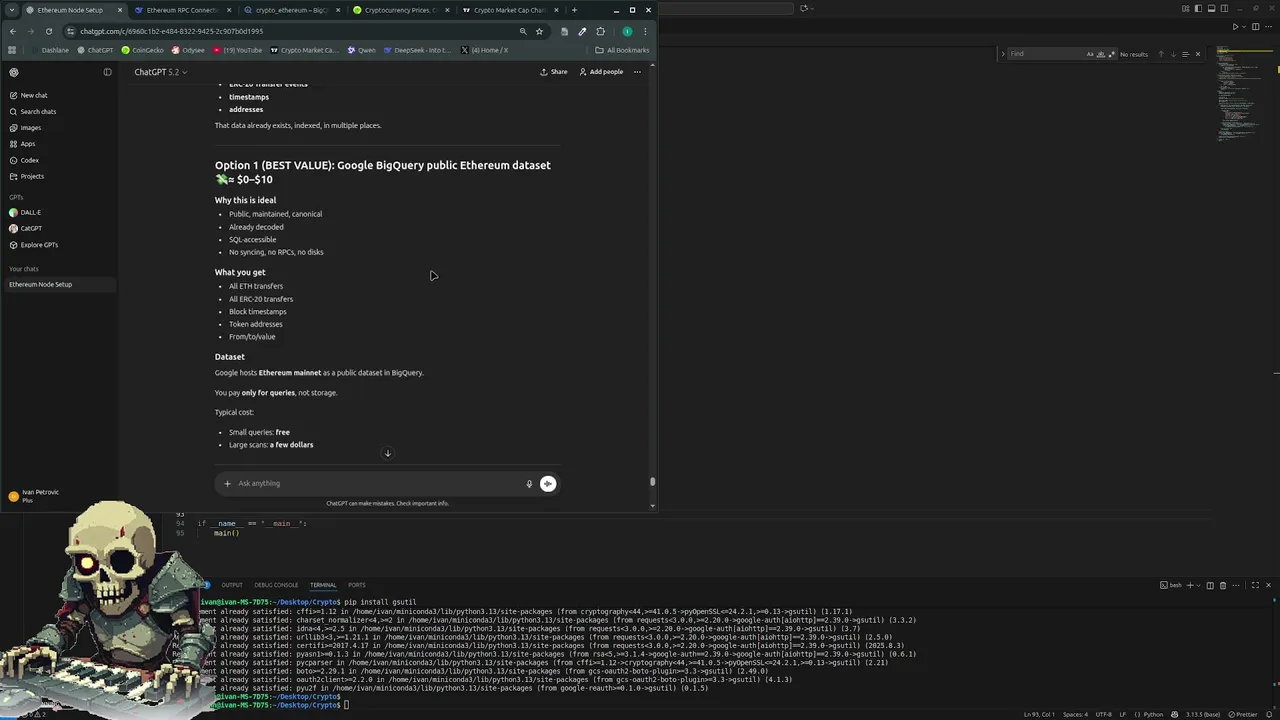1280x720 pixels.
Task: Open the new terminal launch profile dropdown
Action: (x=1199, y=585)
